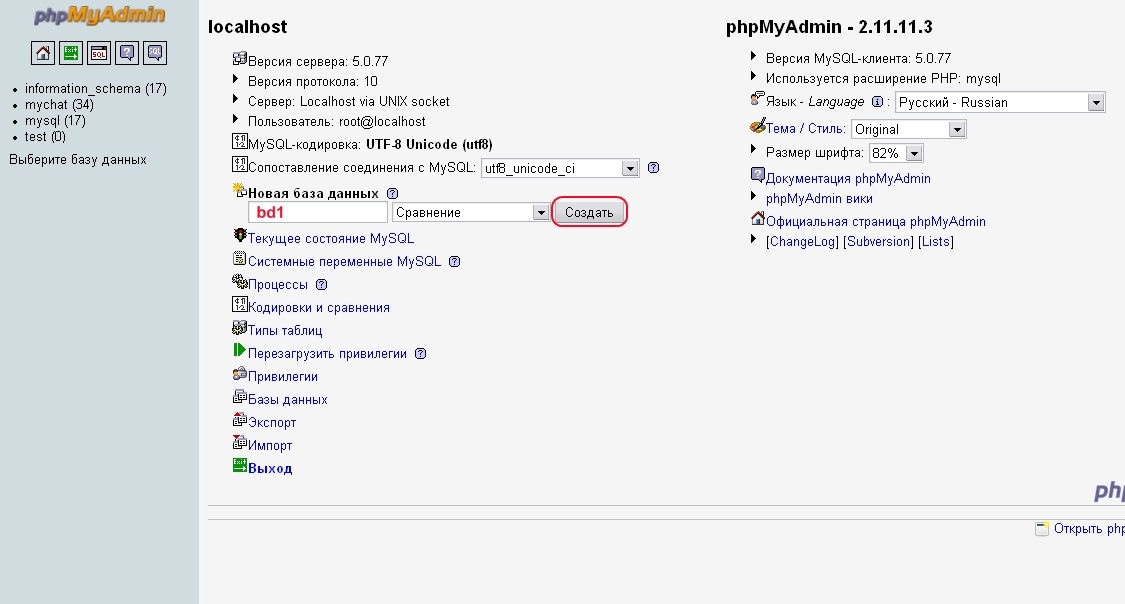
Task: Click help icon beside Новая база данных
Action: pyautogui.click(x=392, y=194)
